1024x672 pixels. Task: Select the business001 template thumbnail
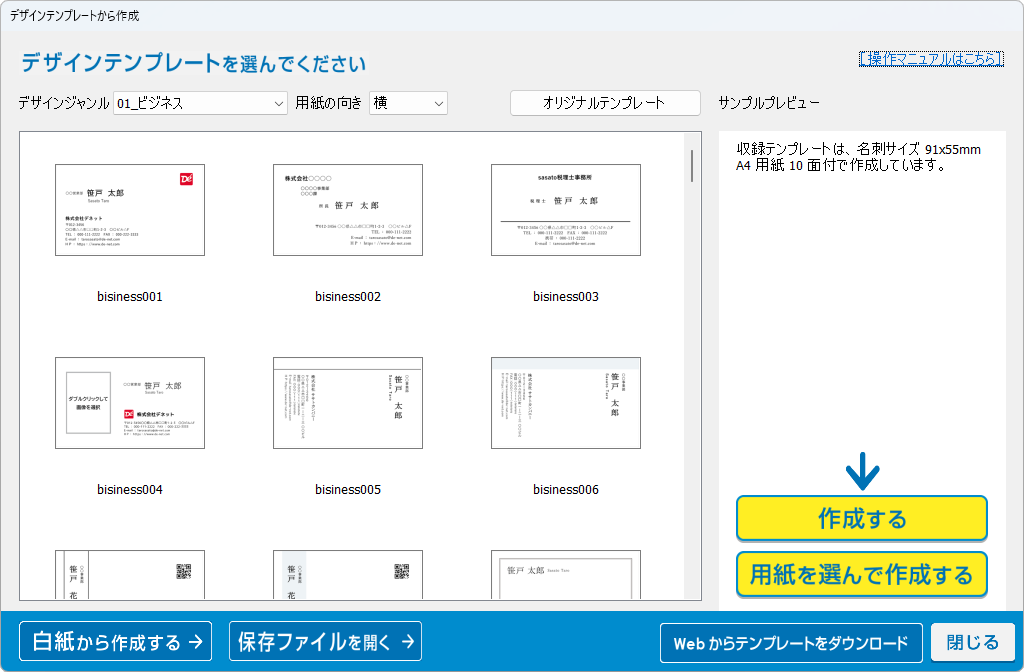pos(130,210)
